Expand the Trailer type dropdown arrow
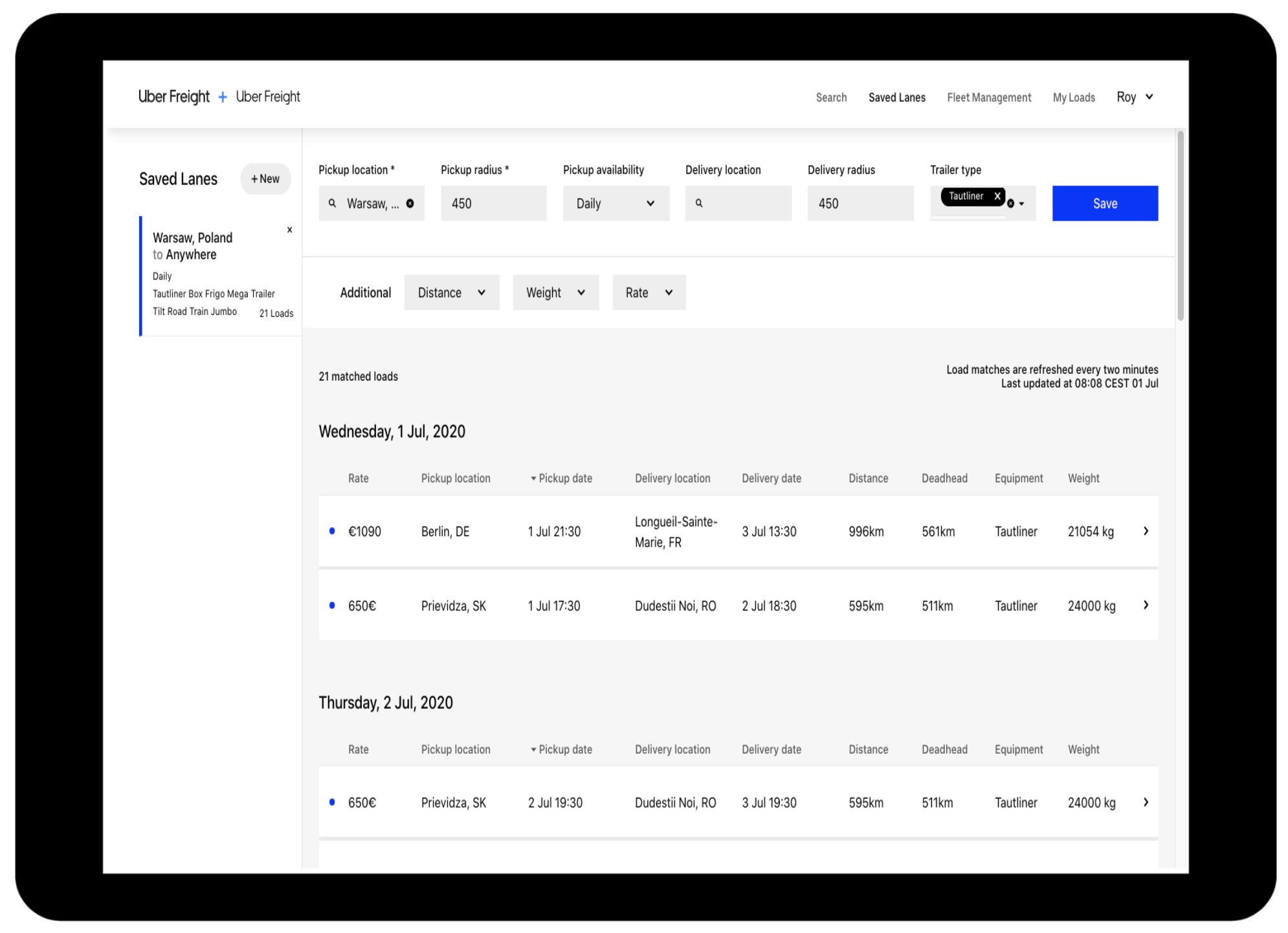Image resolution: width=1288 pixels, height=933 pixels. (1022, 204)
